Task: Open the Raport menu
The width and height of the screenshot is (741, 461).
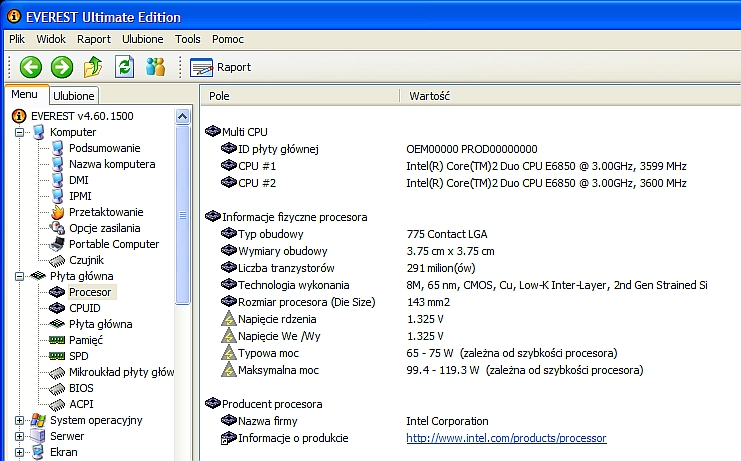Action: pos(94,39)
